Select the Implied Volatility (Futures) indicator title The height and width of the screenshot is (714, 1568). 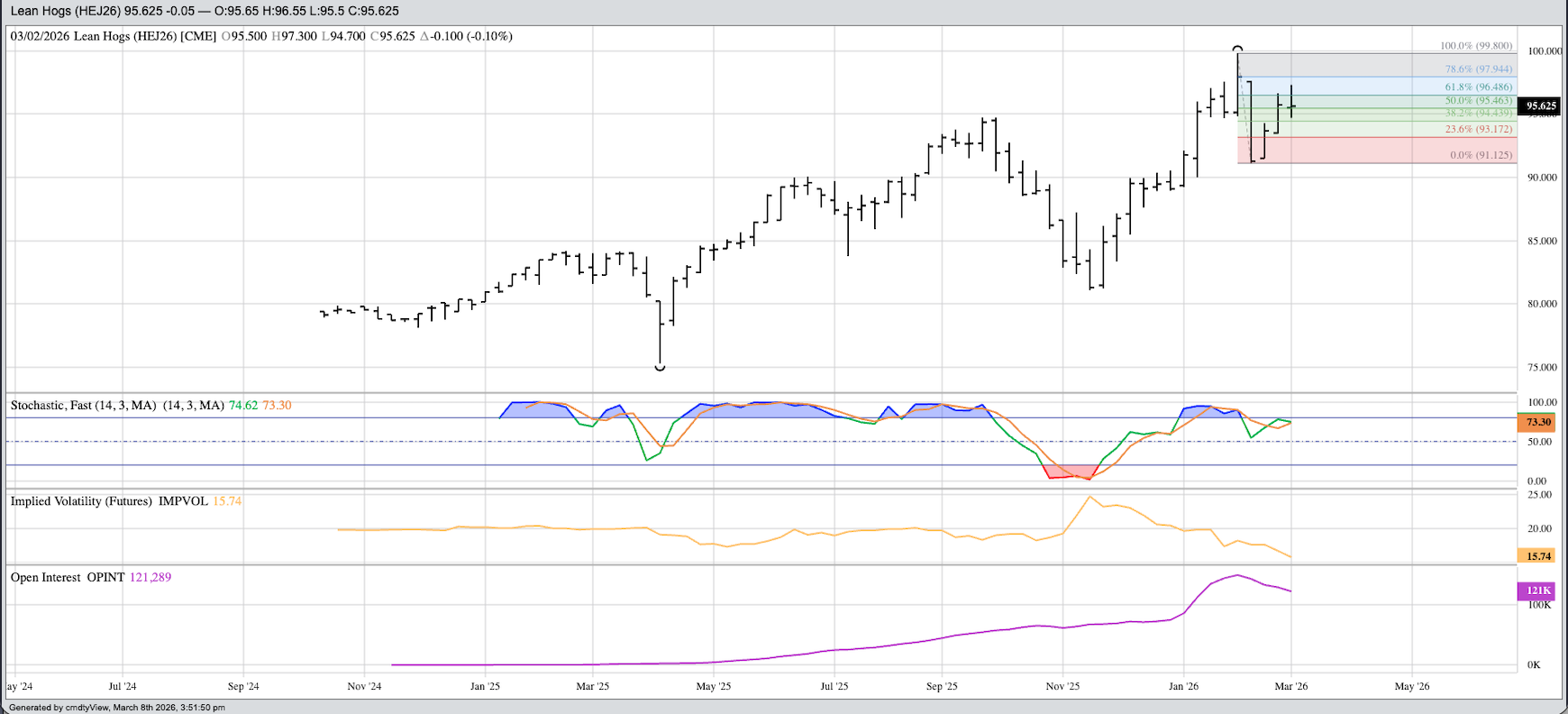[109, 501]
